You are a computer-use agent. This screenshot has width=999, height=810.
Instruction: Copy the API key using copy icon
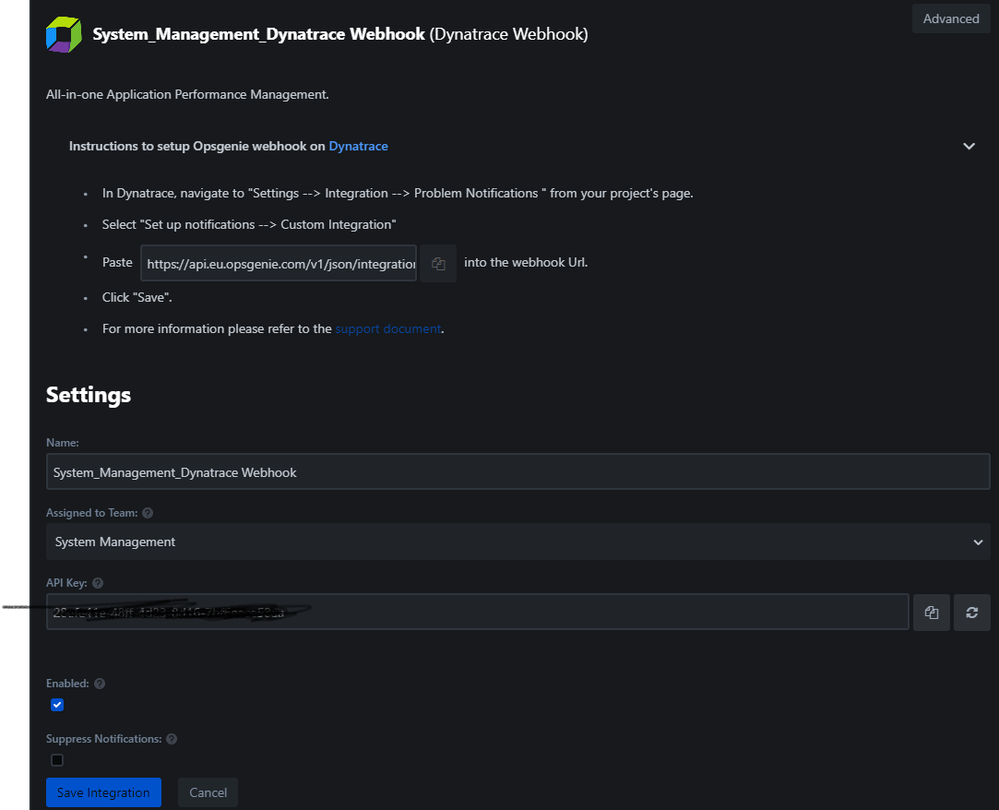(931, 612)
